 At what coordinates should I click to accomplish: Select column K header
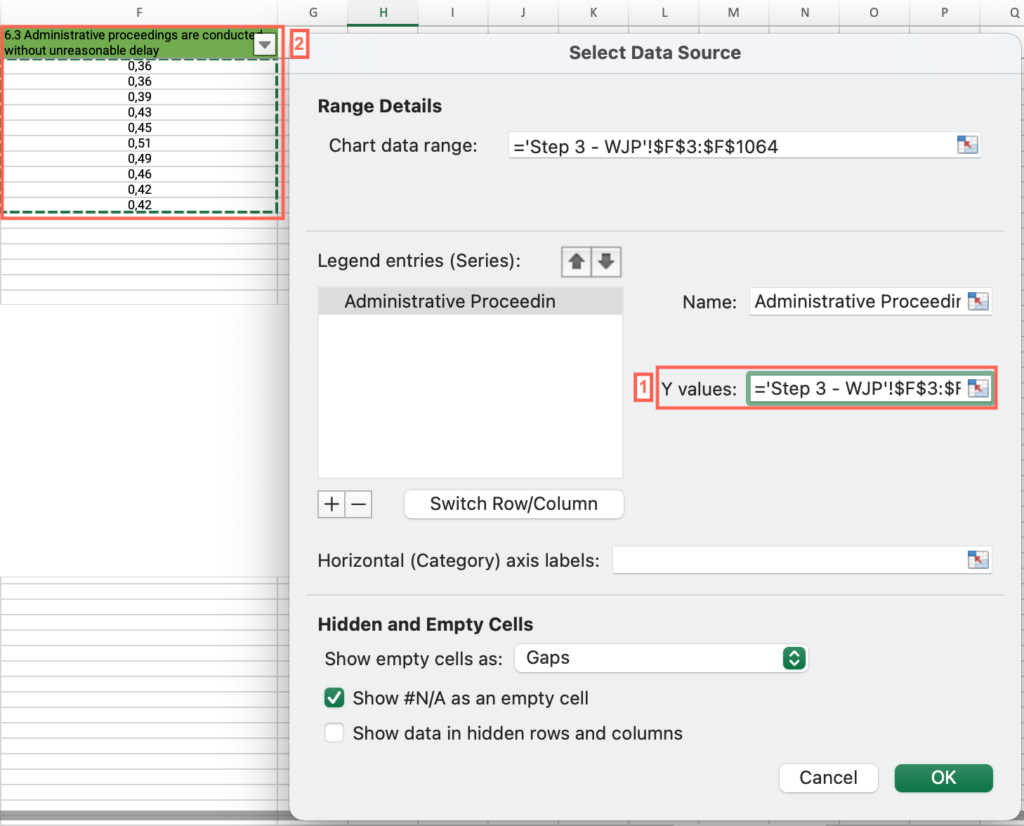pos(593,12)
